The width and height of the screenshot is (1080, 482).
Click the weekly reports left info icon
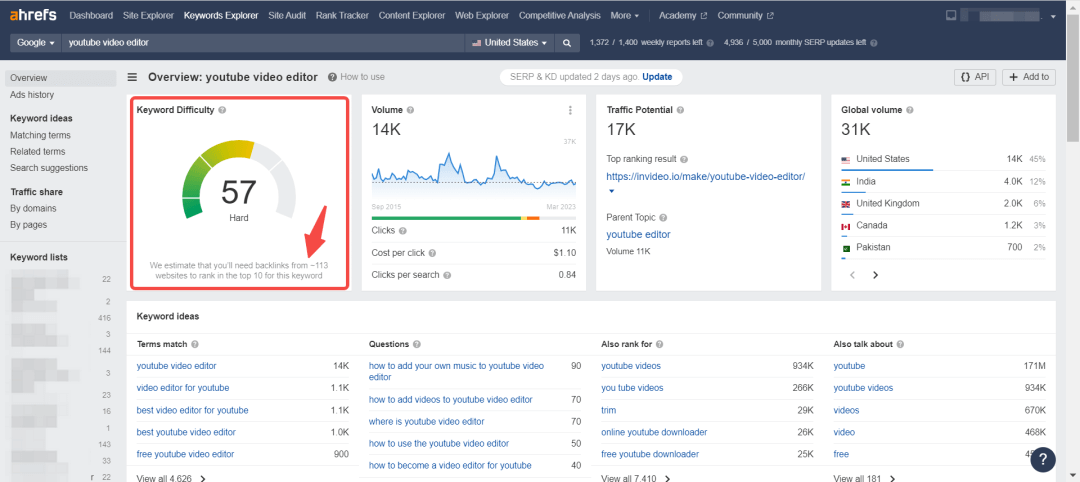710,43
